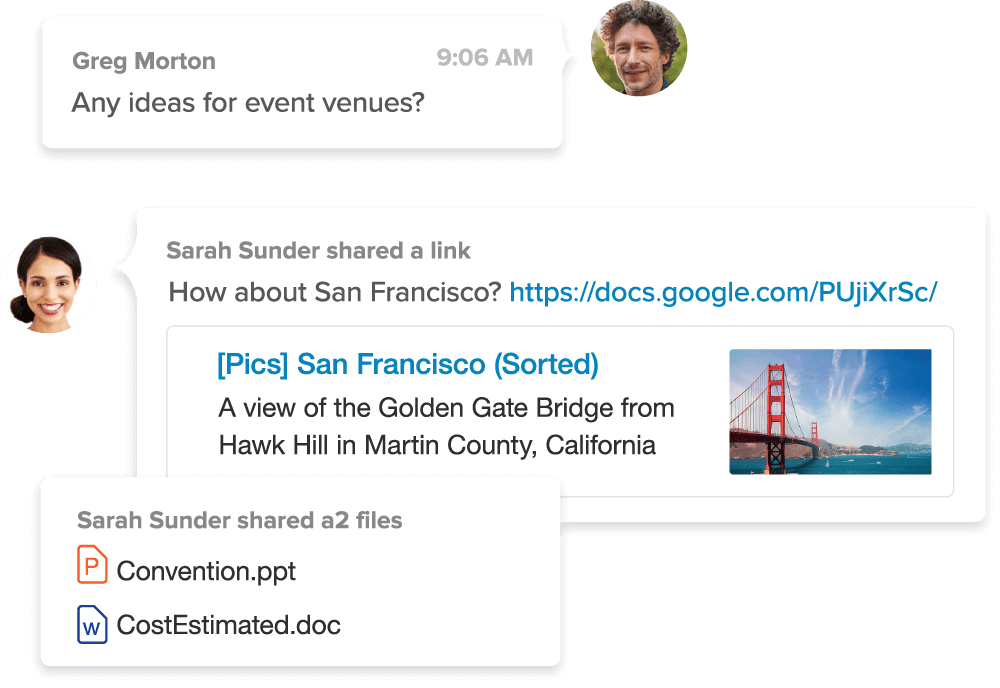Select the "How about San Francisco?" text
The height and width of the screenshot is (688, 1000).
(x=335, y=293)
